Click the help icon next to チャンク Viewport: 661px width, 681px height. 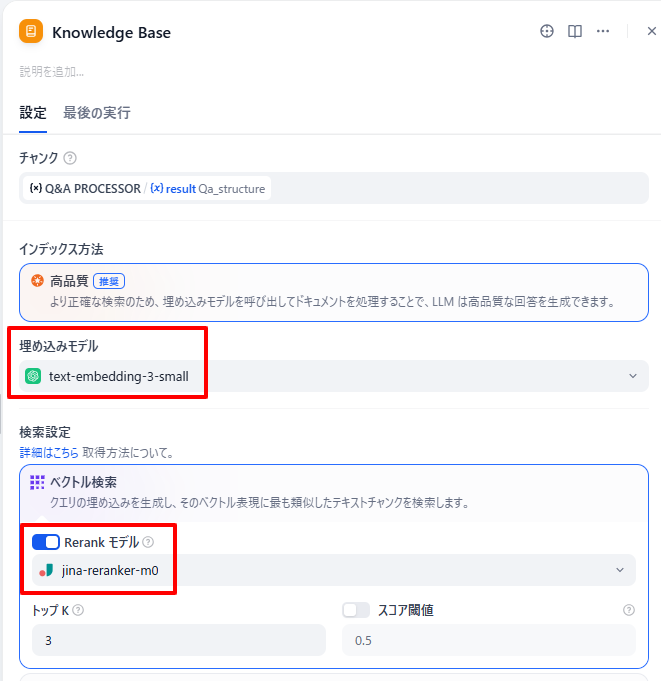coord(70,158)
